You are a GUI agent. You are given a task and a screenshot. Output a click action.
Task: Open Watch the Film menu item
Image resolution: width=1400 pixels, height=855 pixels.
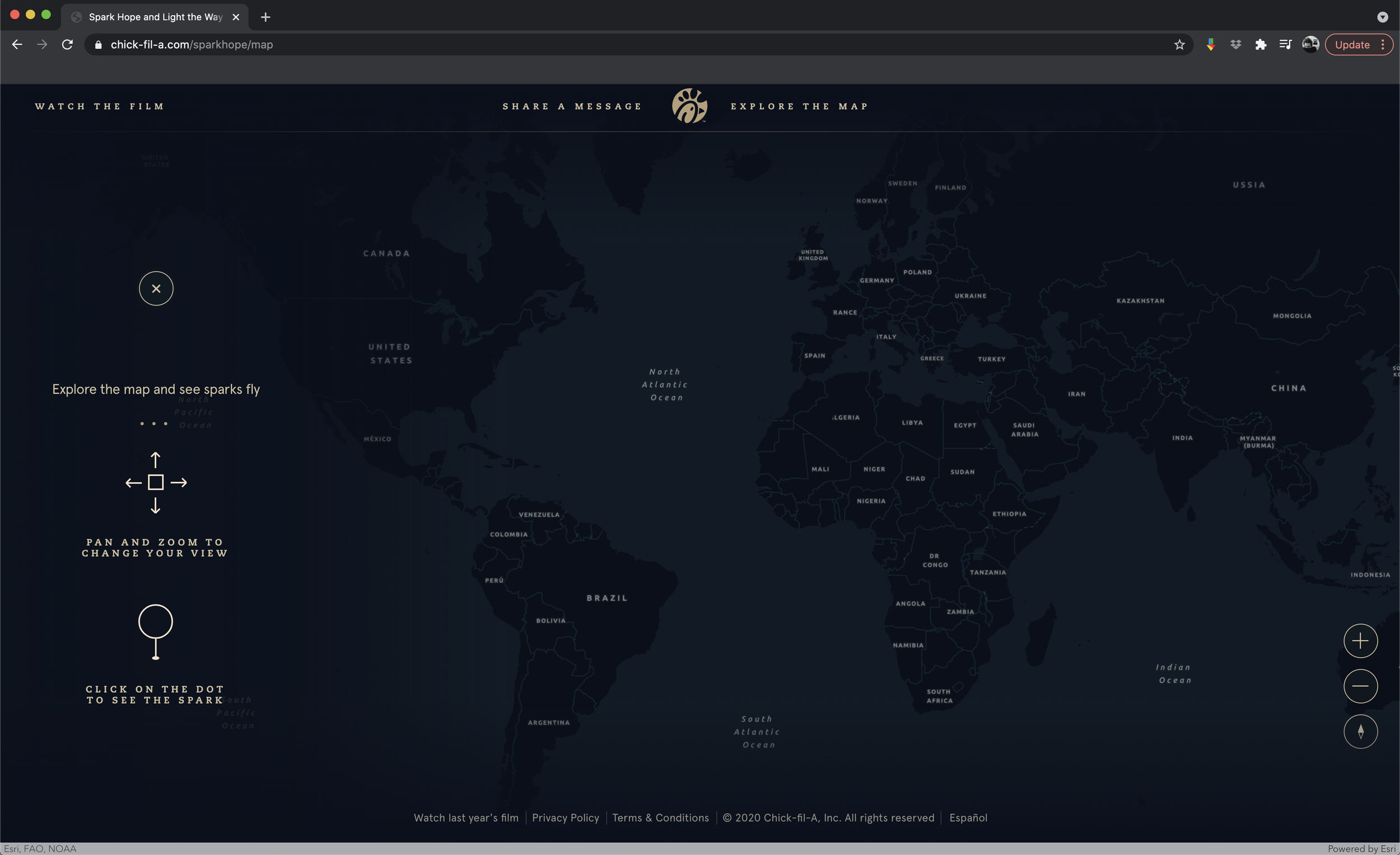100,106
